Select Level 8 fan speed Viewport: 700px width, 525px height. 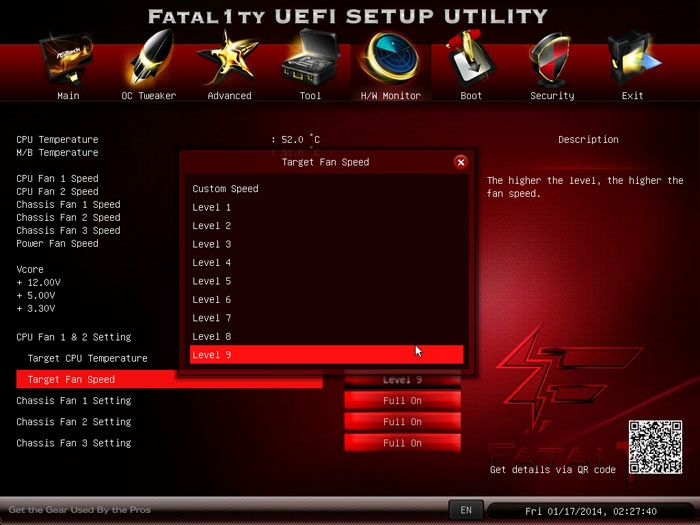[x=326, y=336]
